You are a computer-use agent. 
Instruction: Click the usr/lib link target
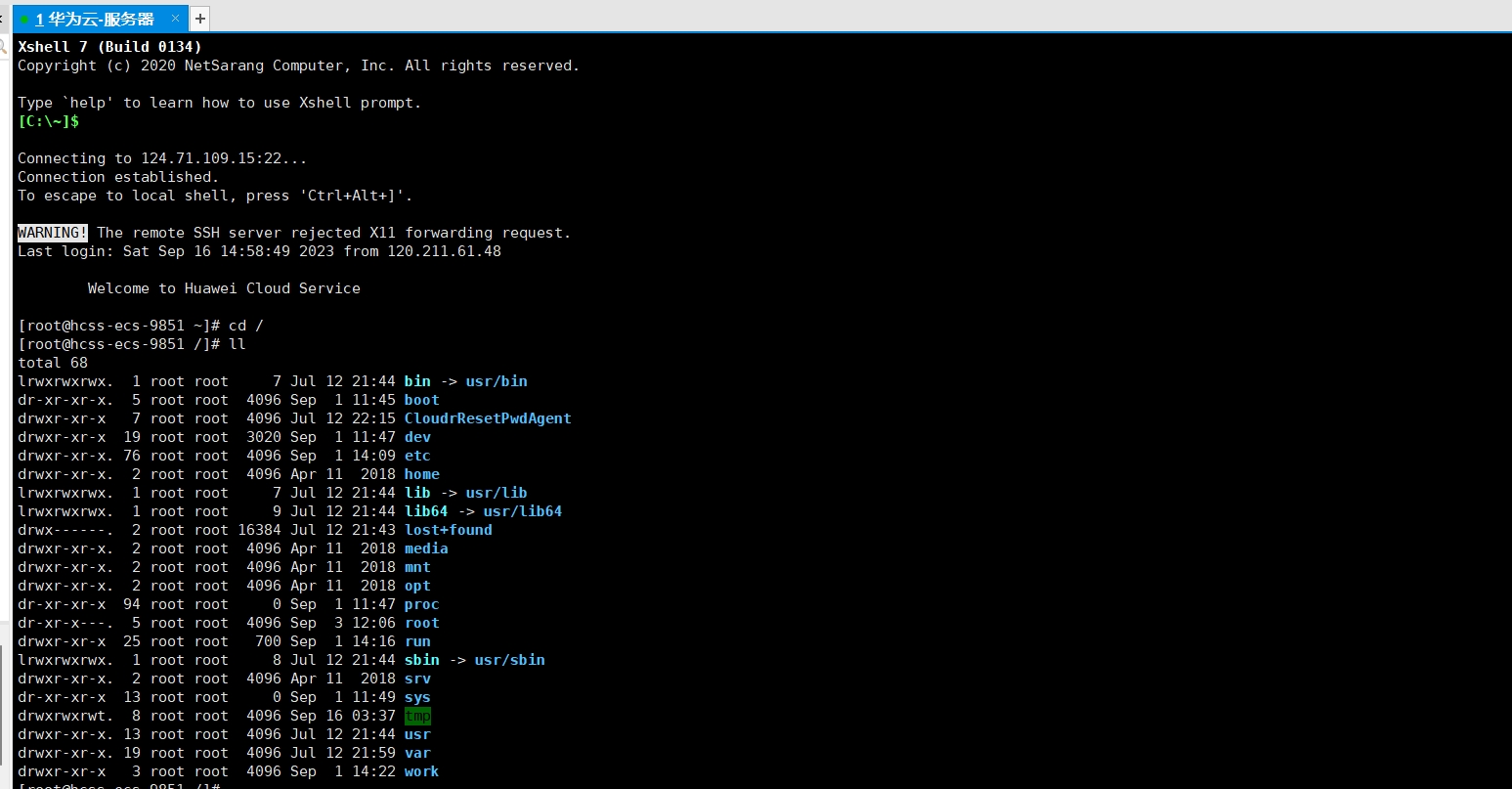tap(497, 493)
